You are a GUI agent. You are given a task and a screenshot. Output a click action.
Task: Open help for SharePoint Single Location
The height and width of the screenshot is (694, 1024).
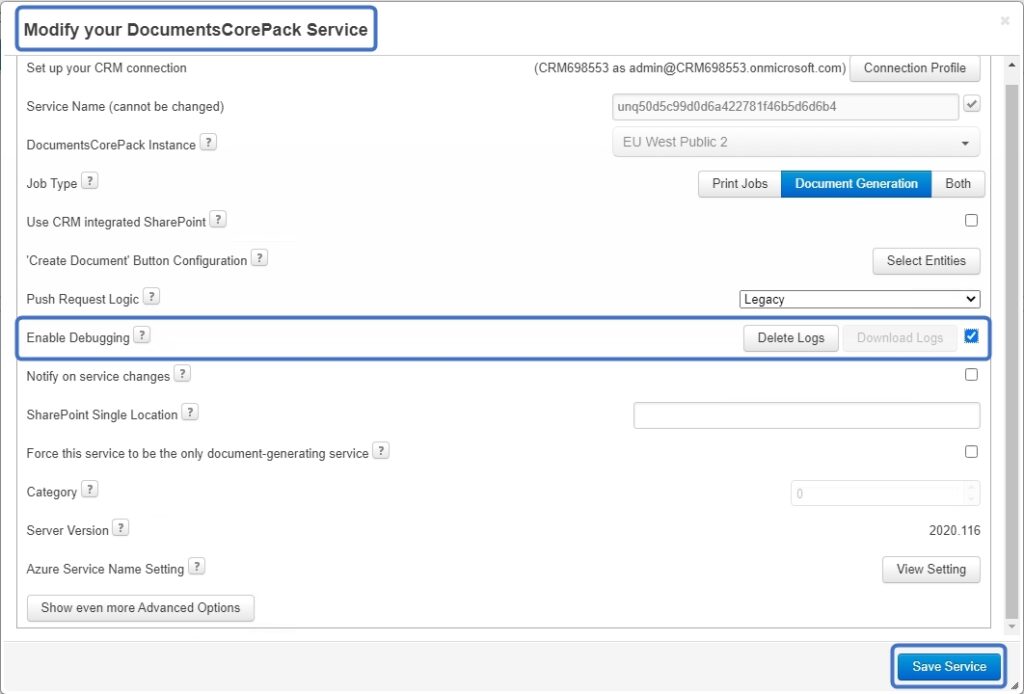click(190, 412)
